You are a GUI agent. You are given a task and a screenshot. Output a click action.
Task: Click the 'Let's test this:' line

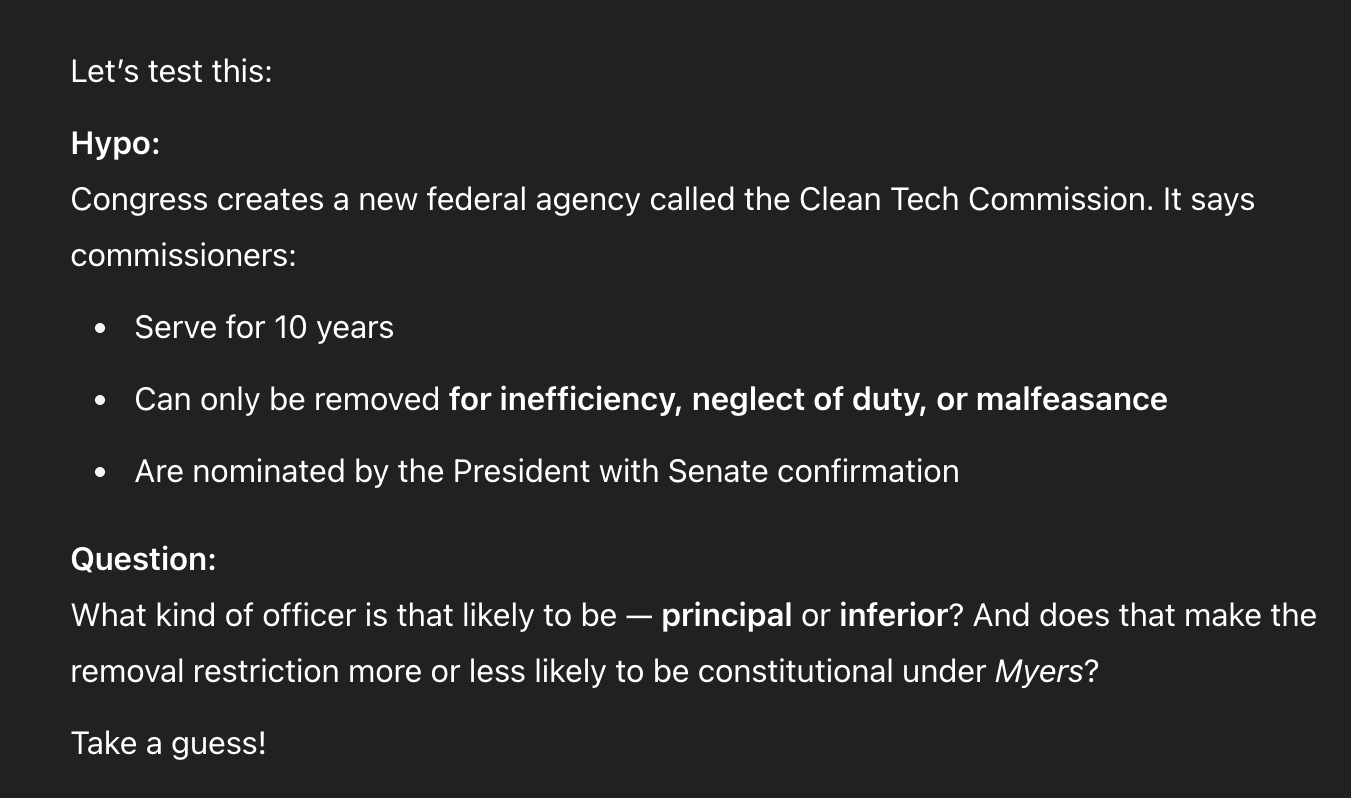[171, 72]
